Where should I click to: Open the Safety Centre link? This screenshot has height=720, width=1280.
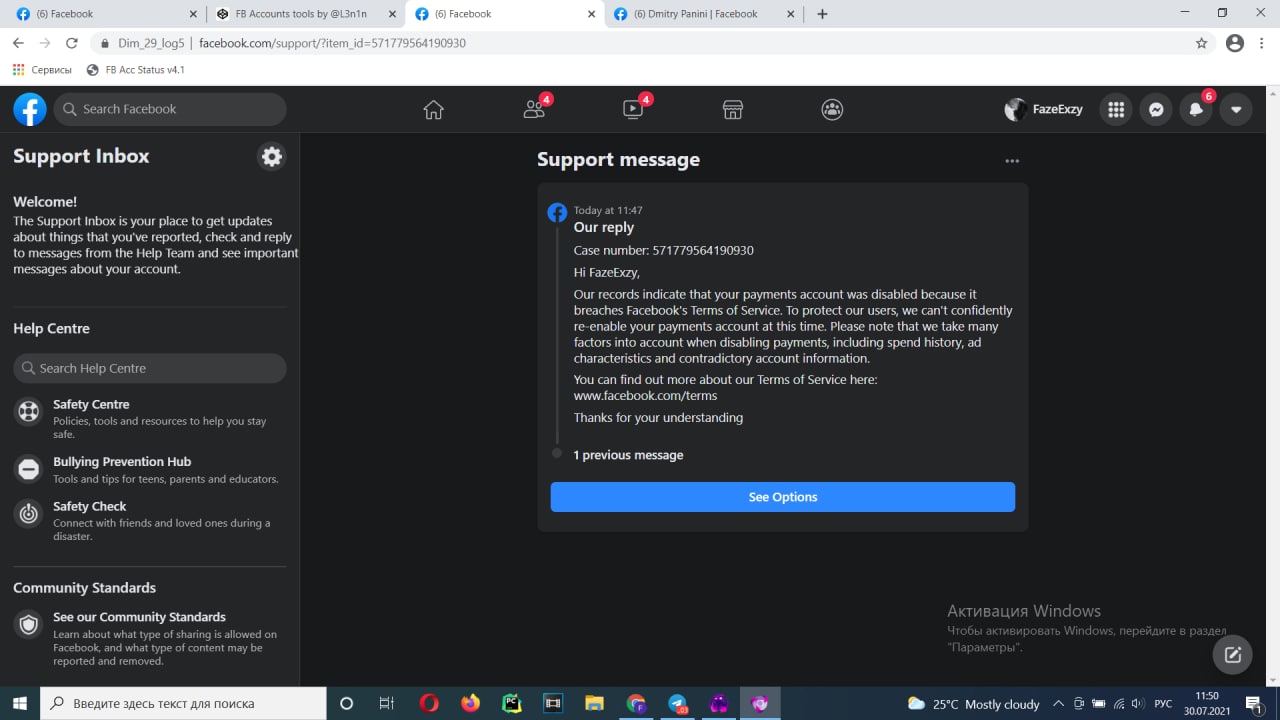pos(91,404)
